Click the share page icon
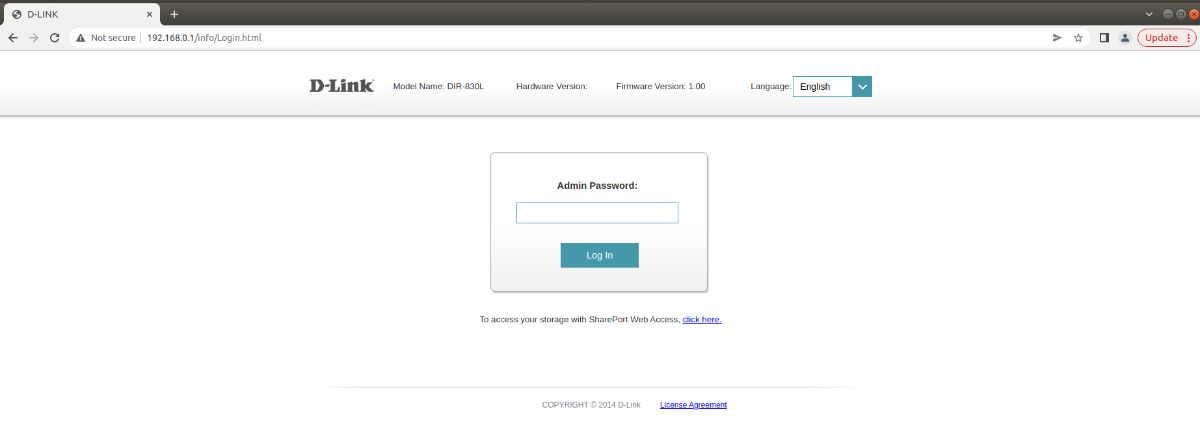The height and width of the screenshot is (433, 1200). [x=1057, y=37]
